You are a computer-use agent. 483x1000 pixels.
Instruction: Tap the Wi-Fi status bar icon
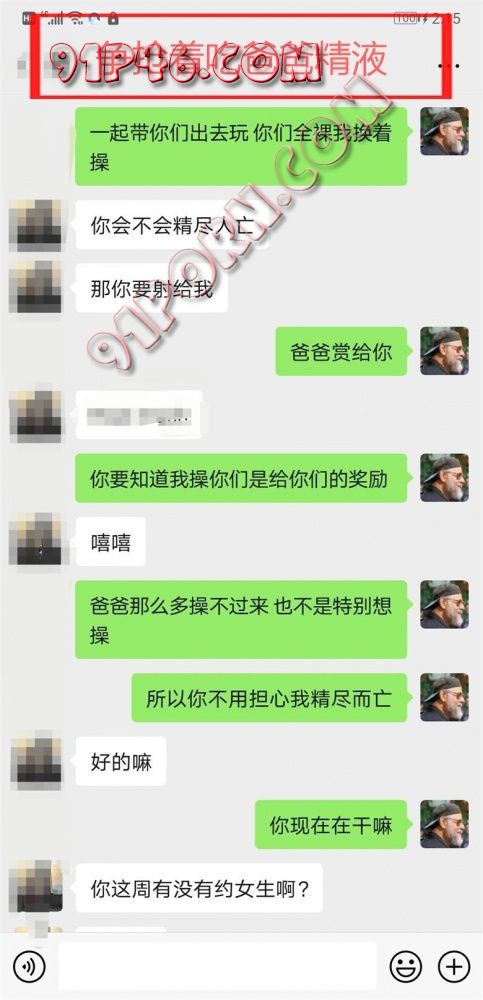[76, 18]
